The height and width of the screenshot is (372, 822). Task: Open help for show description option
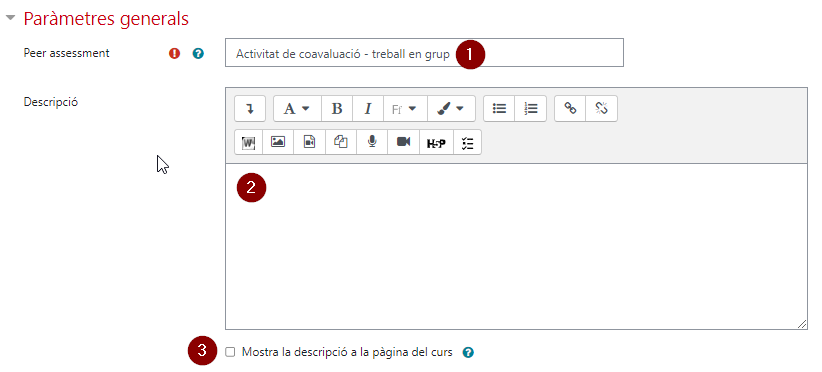pos(468,352)
